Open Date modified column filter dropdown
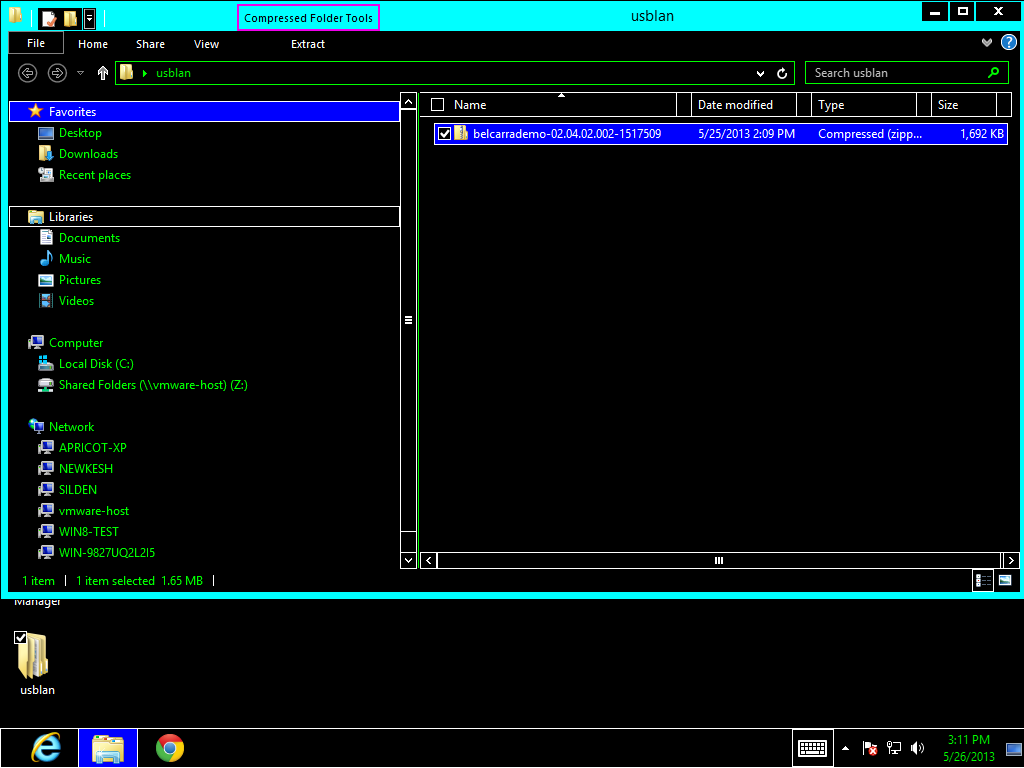The height and width of the screenshot is (768, 1024). [804, 104]
